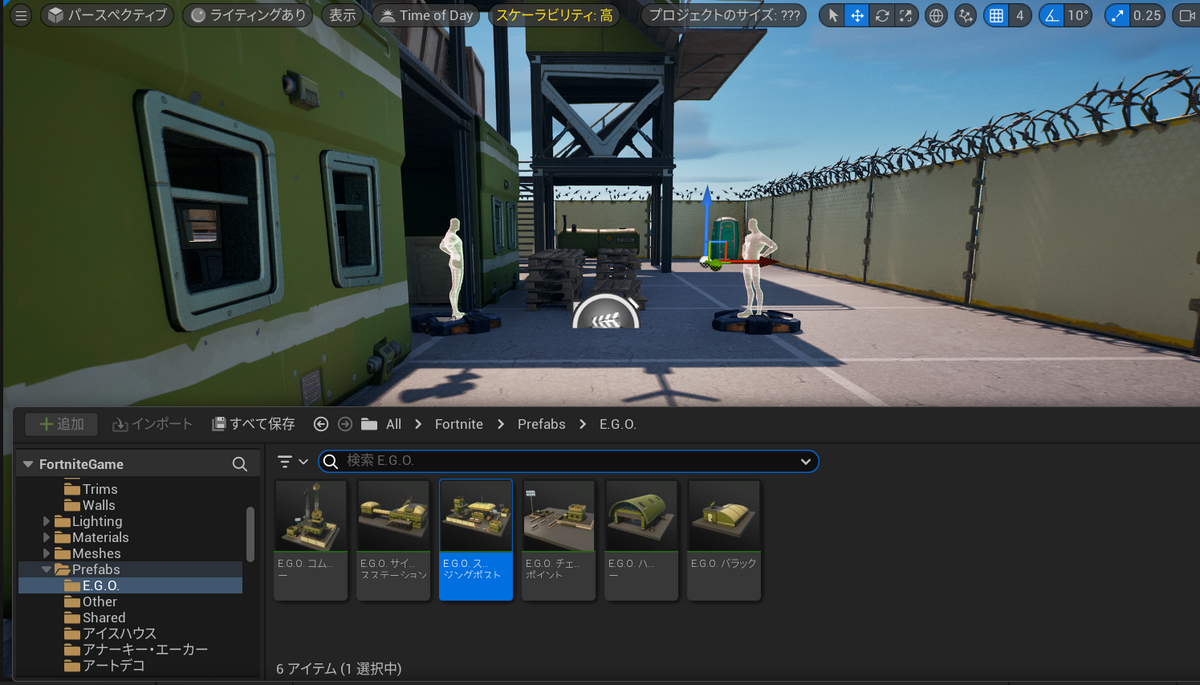Collapse the Prefabs folder arrow
Screen dimensions: 1200x685
[47, 569]
